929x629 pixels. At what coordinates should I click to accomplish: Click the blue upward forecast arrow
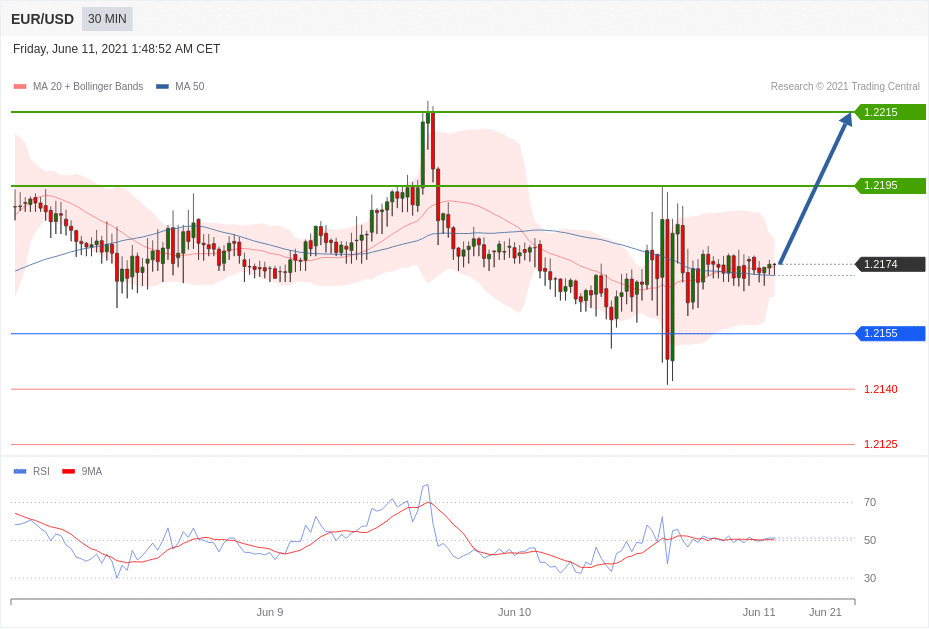pos(815,188)
